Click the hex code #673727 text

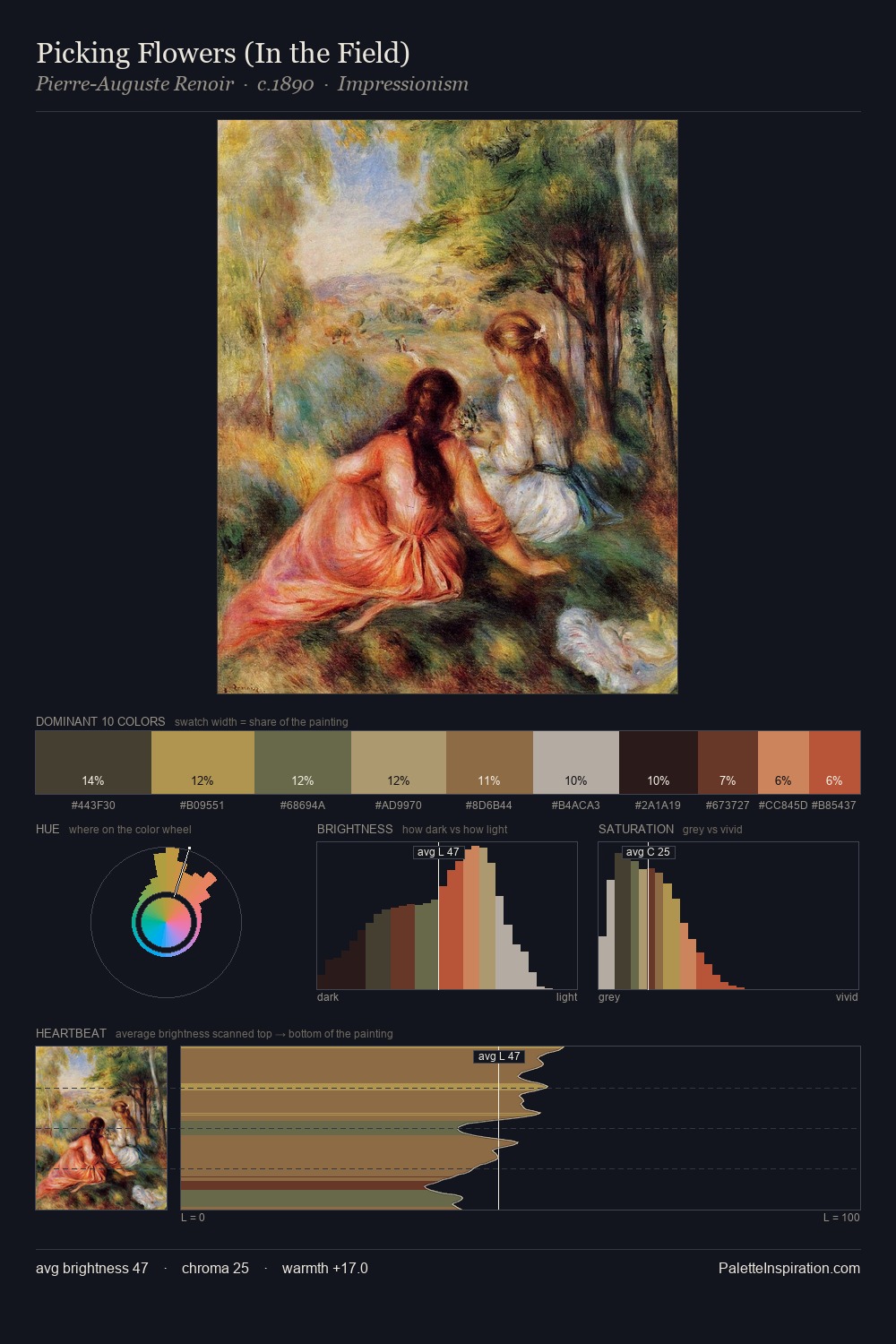click(x=728, y=806)
